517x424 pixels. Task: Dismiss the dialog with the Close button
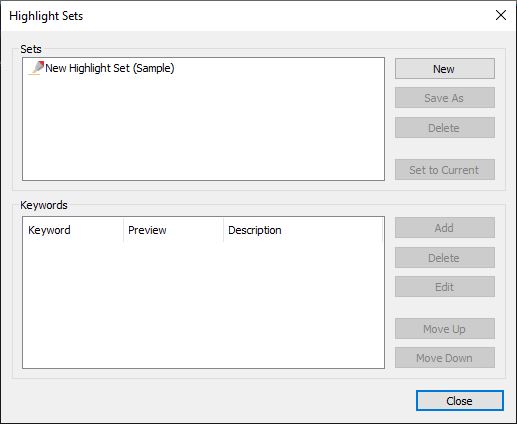tap(459, 401)
